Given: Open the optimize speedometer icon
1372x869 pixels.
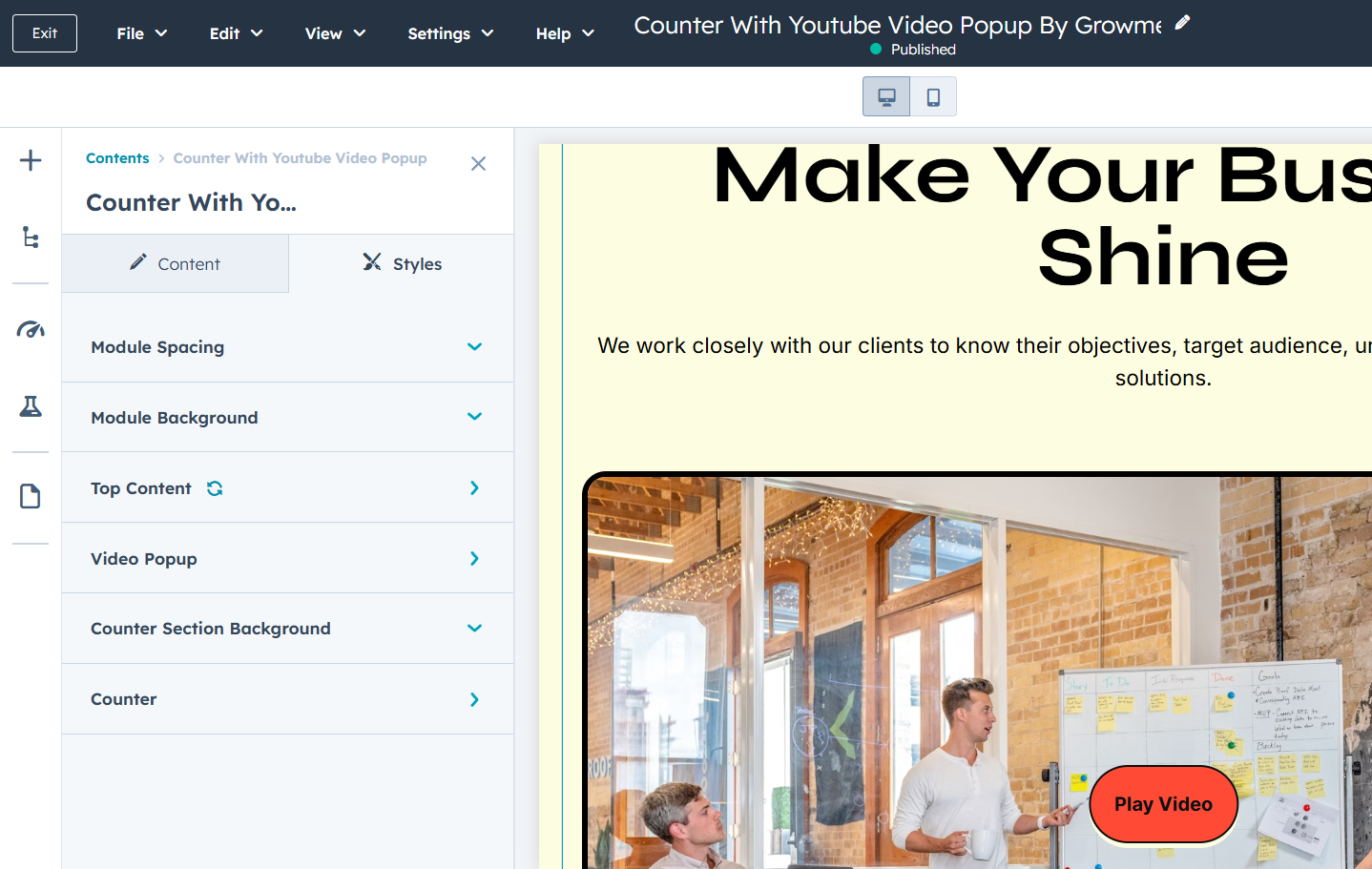Looking at the screenshot, I should pos(31,330).
